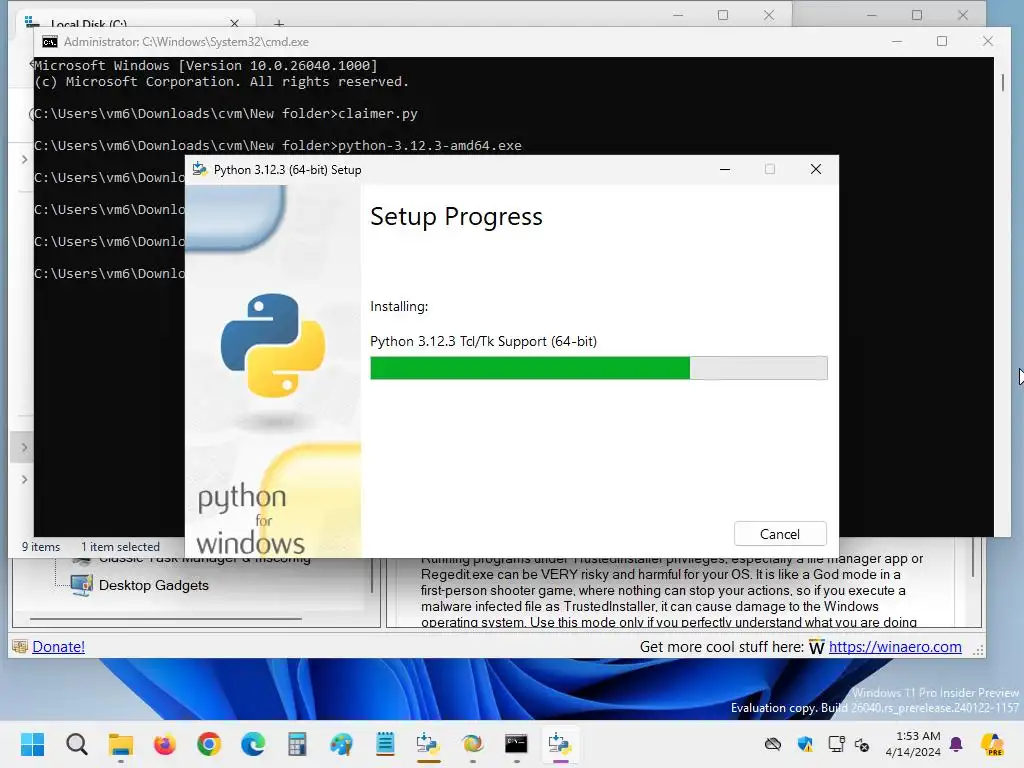1024x768 pixels.
Task: Click 'Python 3.12.3 Tcl/Tk Support (64-bit)' text
Action: tap(483, 341)
